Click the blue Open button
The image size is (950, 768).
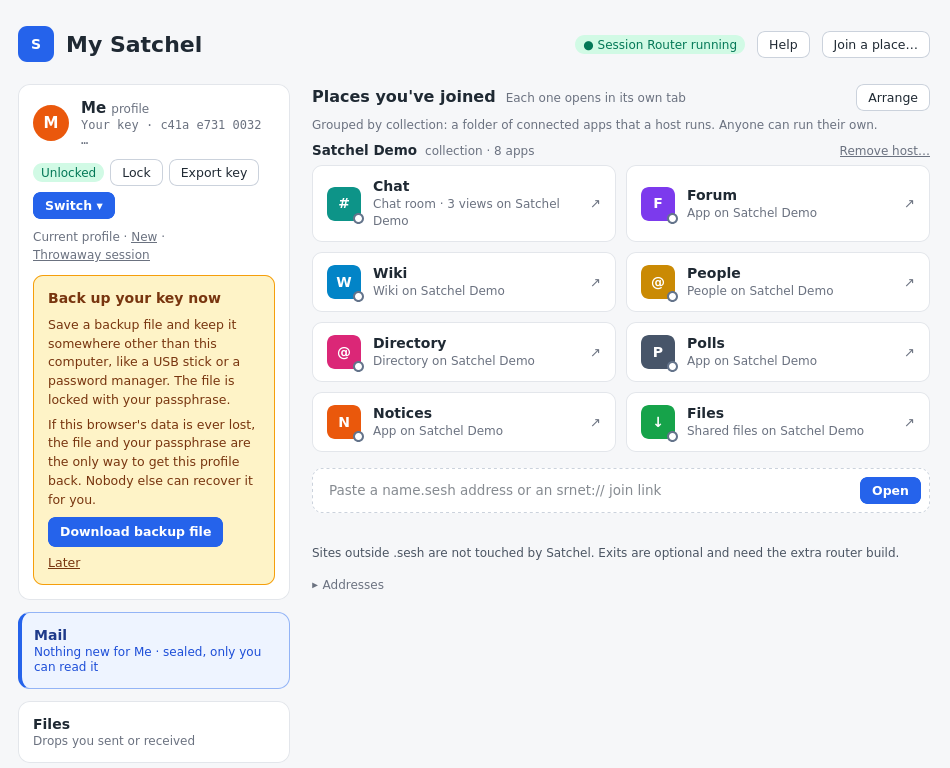(x=890, y=491)
